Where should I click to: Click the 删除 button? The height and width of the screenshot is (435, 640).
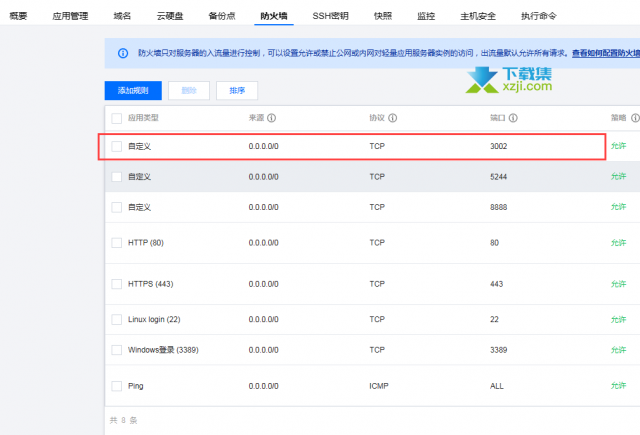coord(189,91)
